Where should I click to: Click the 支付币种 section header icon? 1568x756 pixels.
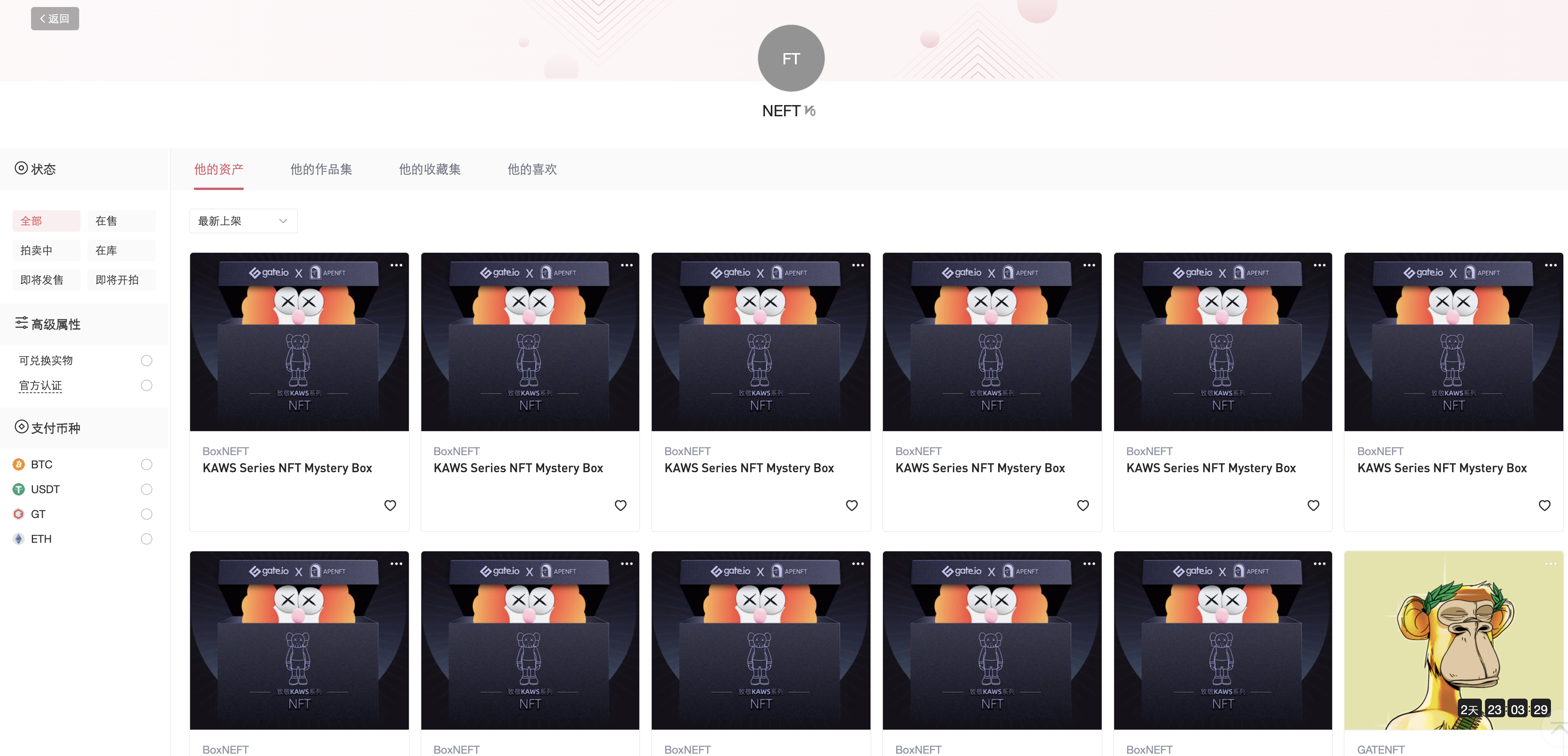point(21,427)
